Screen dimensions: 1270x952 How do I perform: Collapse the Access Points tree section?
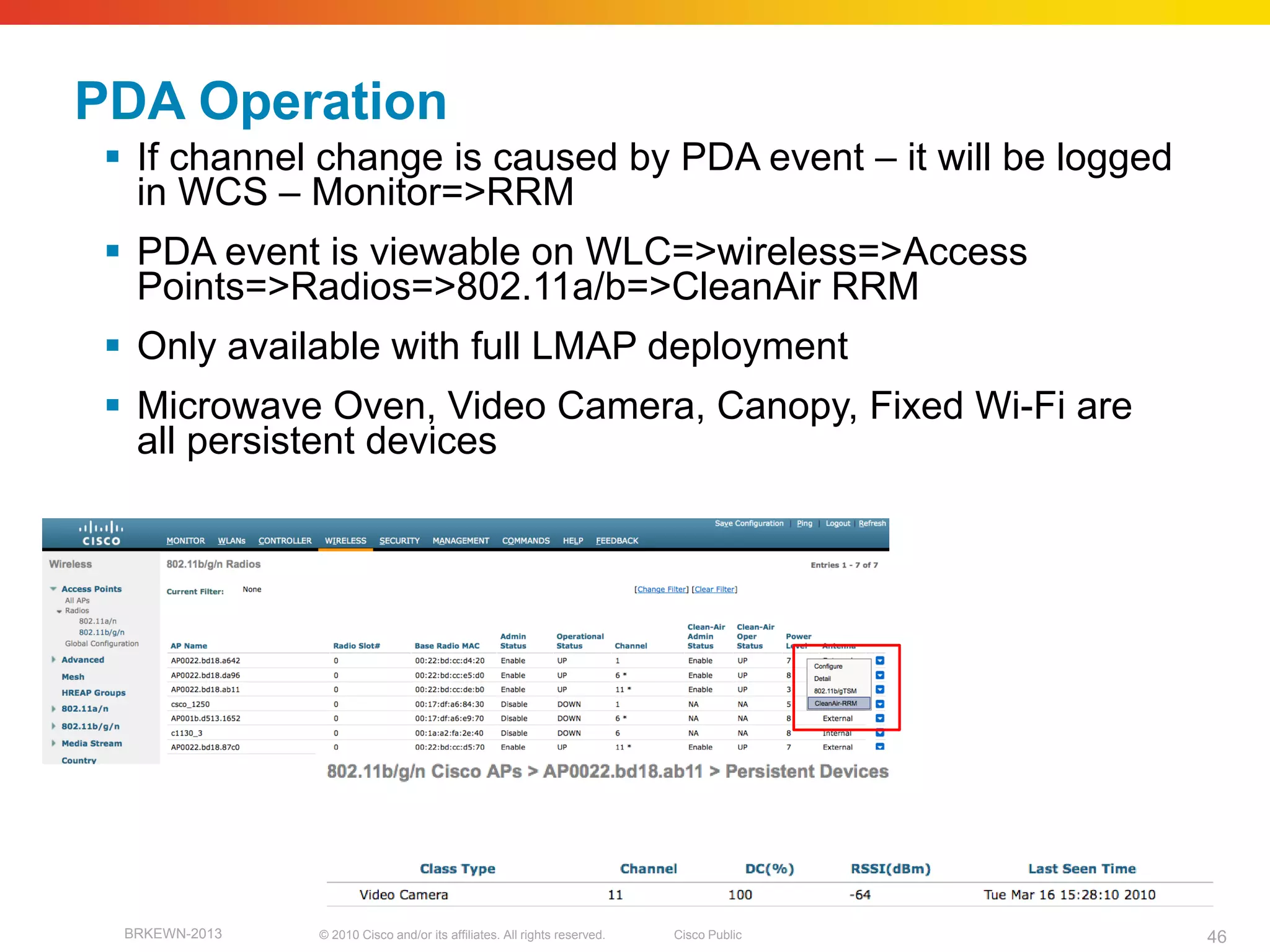53,589
